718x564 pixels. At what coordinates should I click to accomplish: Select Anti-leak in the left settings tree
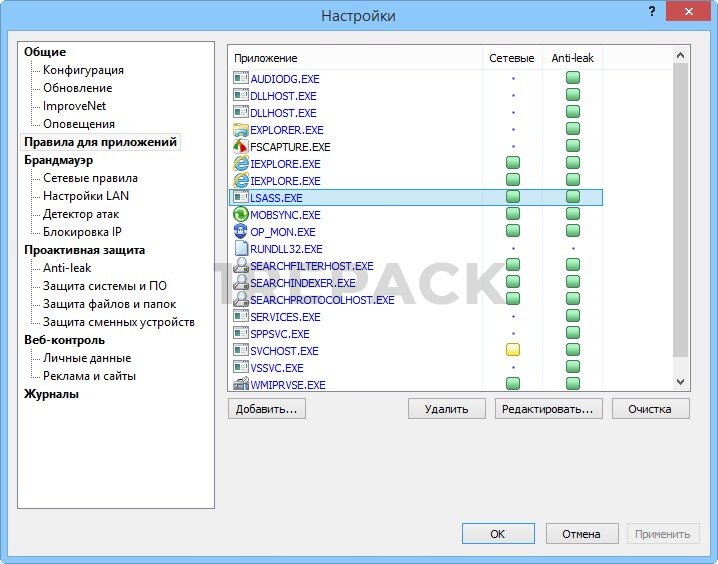[x=67, y=268]
